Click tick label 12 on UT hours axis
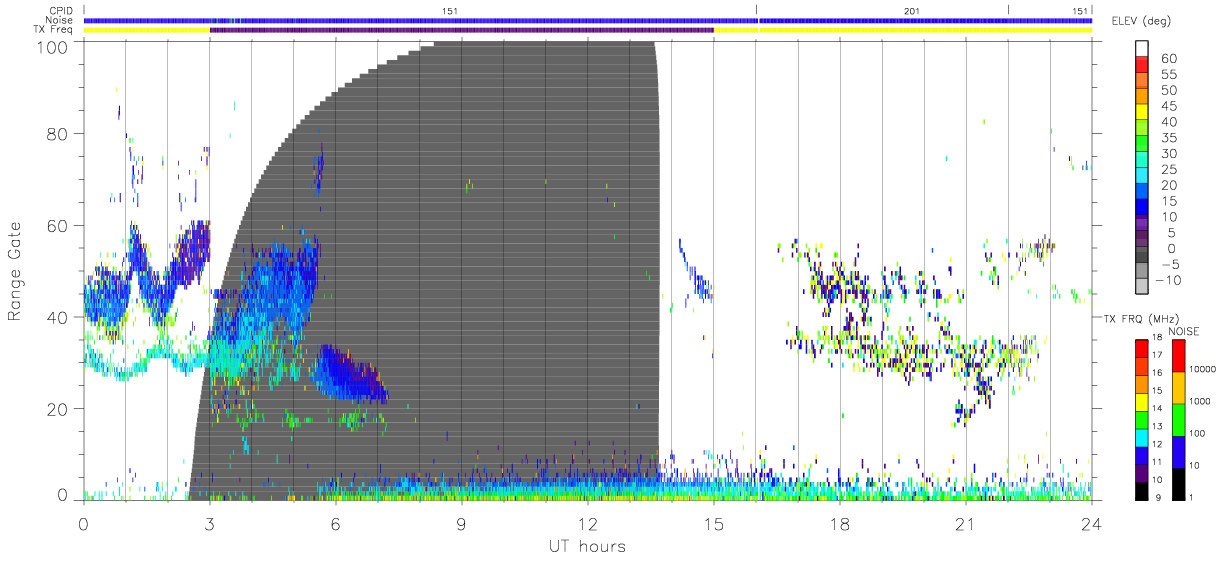This screenshot has width=1228, height=567. (x=588, y=523)
